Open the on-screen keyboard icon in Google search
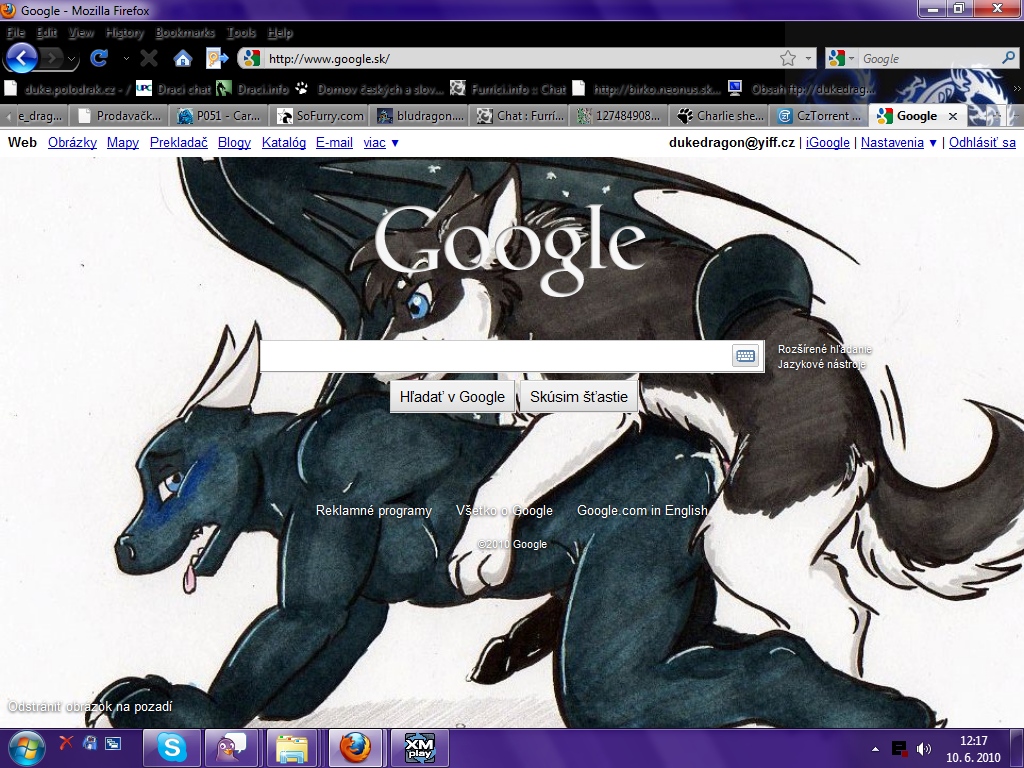1024x768 pixels. pyautogui.click(x=745, y=355)
